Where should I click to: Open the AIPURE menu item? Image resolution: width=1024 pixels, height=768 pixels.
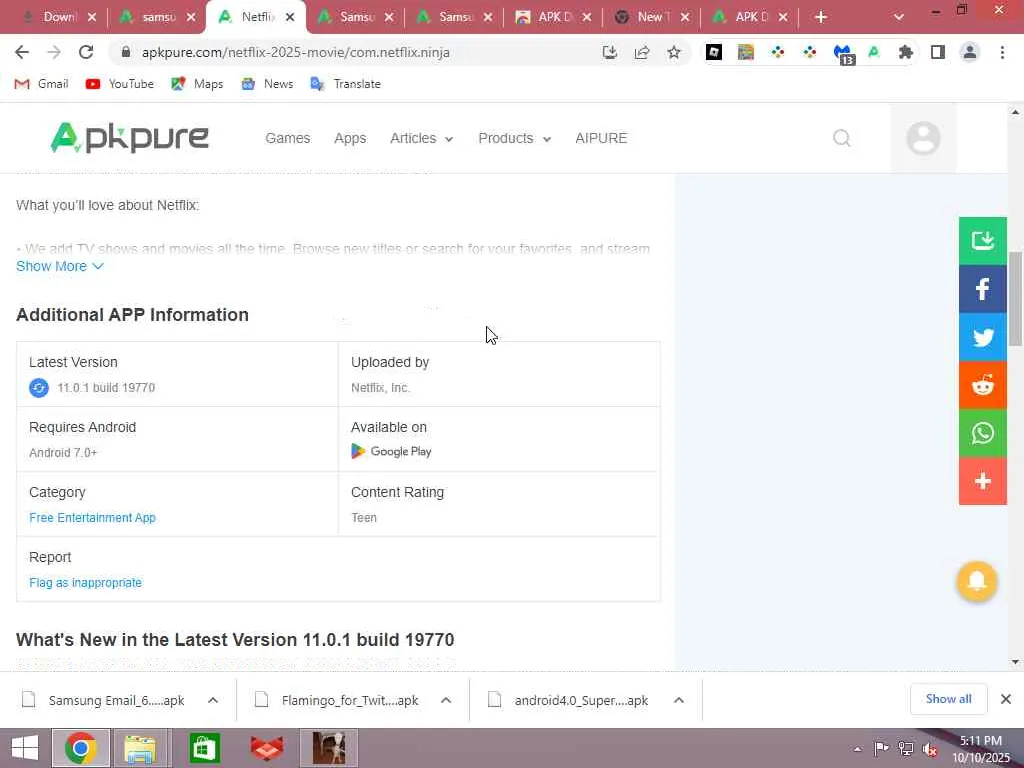pyautogui.click(x=601, y=138)
